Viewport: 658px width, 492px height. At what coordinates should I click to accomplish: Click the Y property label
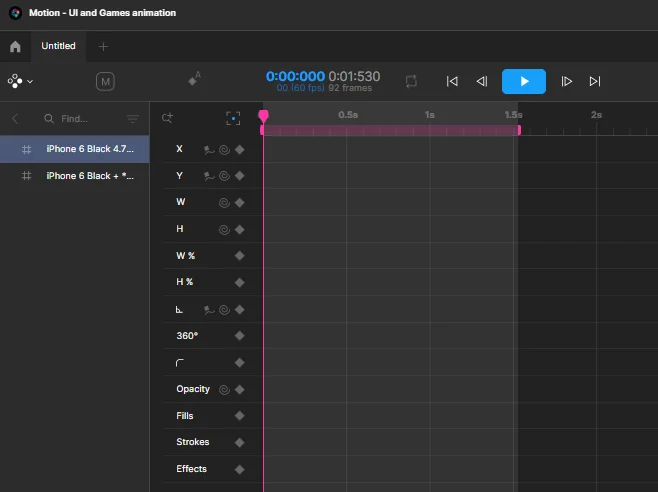(x=180, y=175)
